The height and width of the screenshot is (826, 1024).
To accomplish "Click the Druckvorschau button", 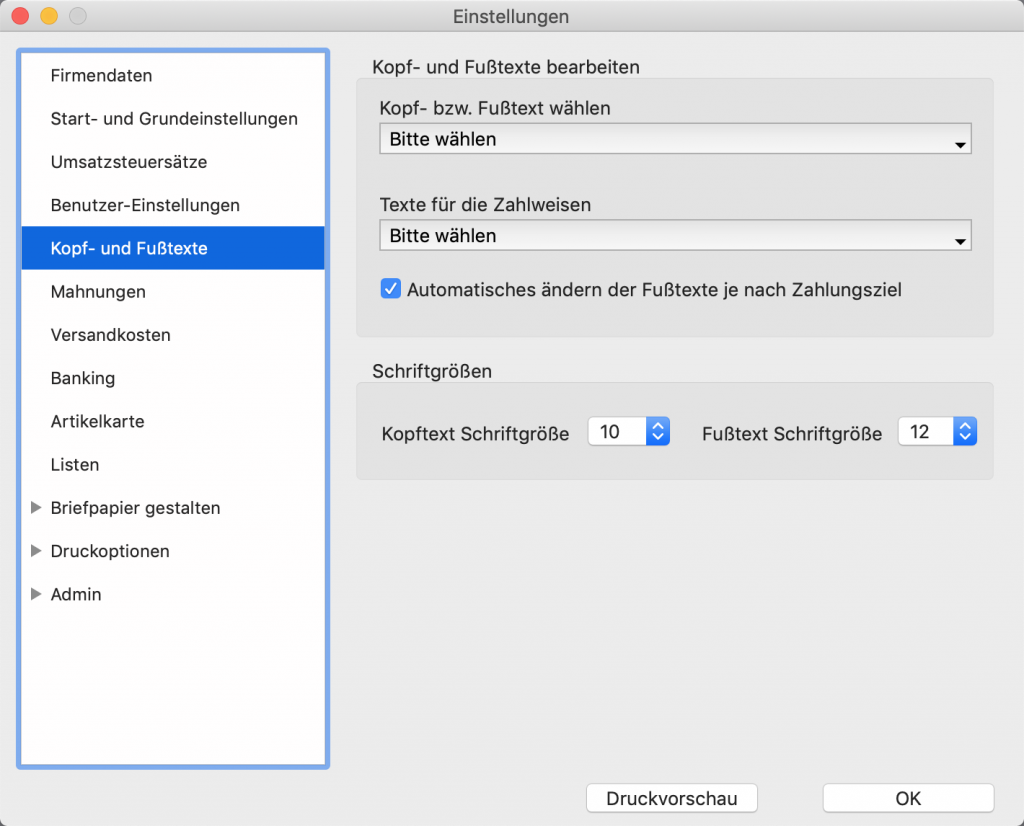I will [671, 798].
